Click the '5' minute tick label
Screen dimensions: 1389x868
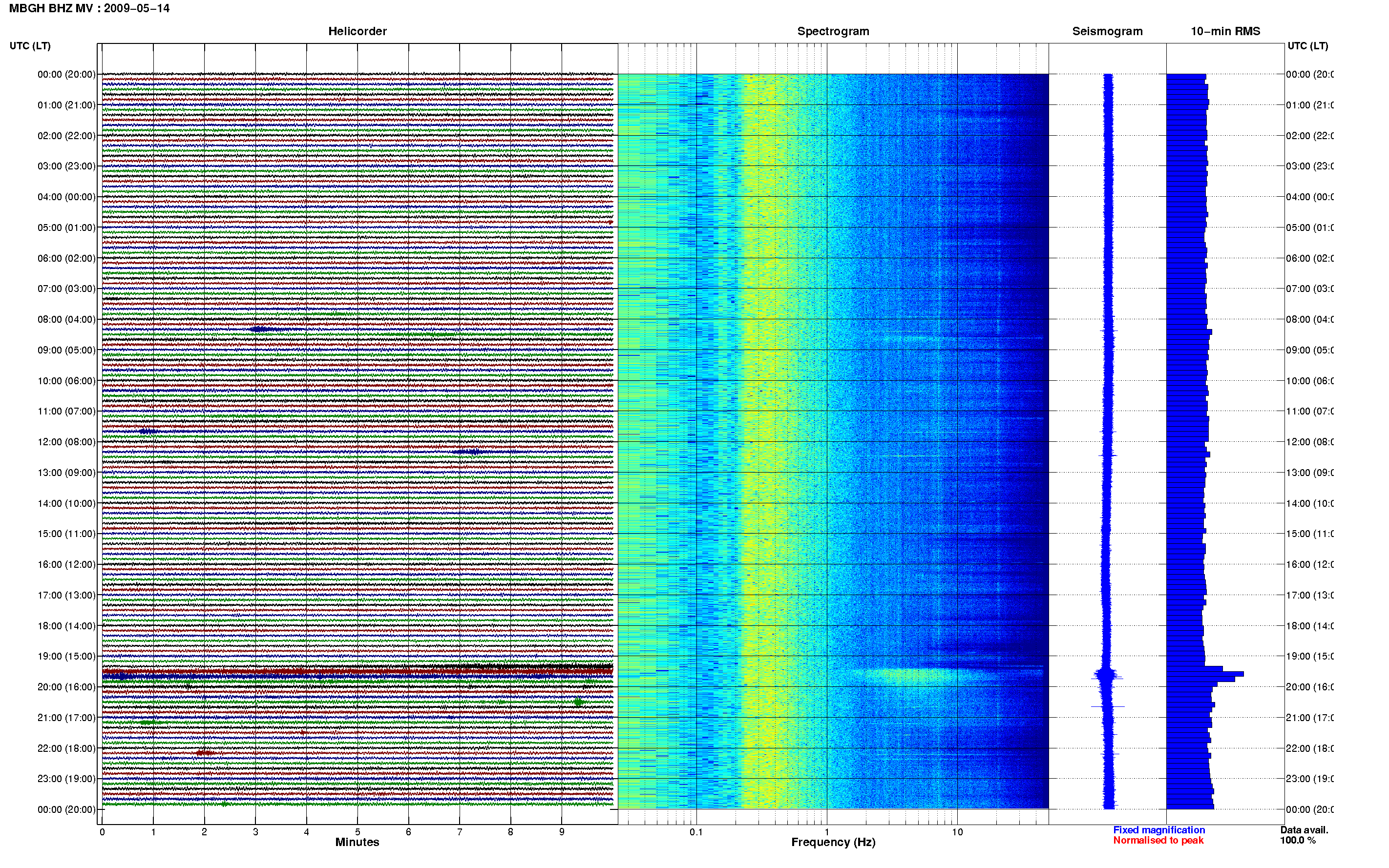357,832
